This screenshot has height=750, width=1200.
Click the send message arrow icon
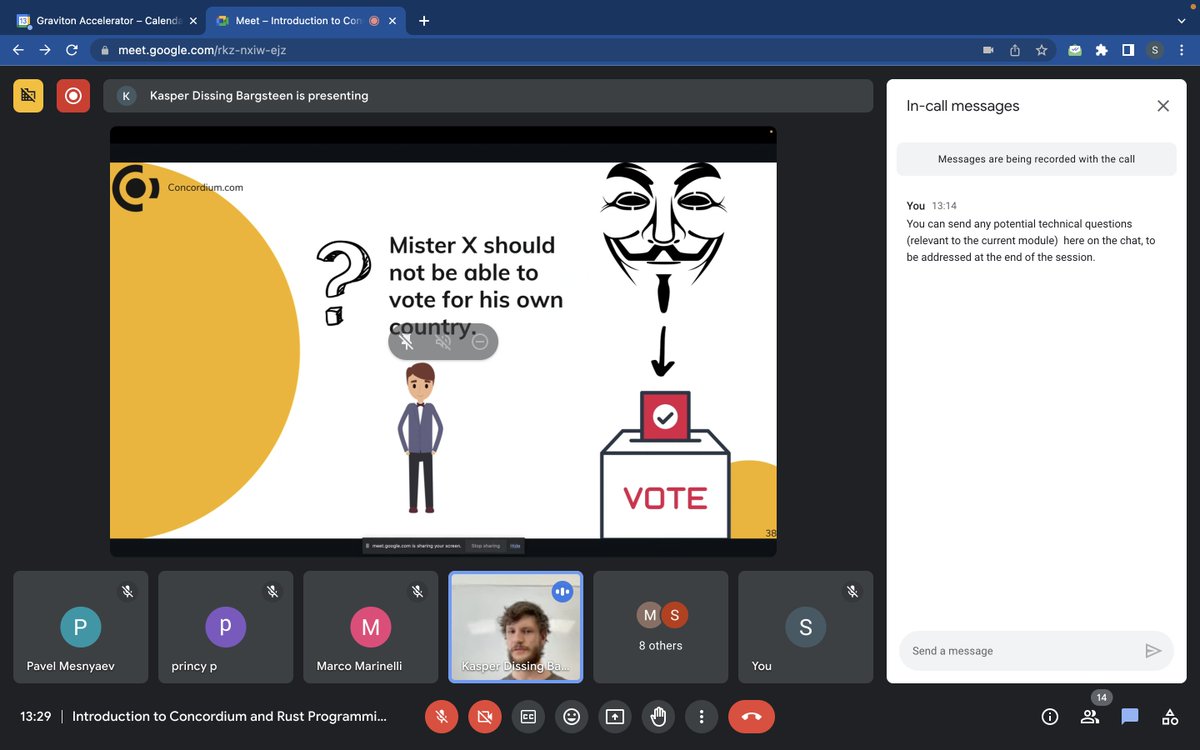[1153, 651]
